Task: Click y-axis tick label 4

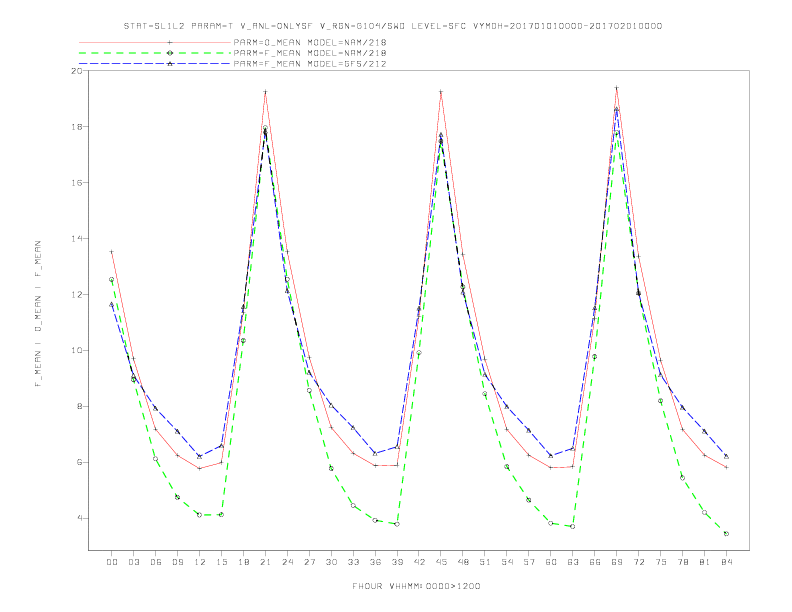Action: (79, 519)
